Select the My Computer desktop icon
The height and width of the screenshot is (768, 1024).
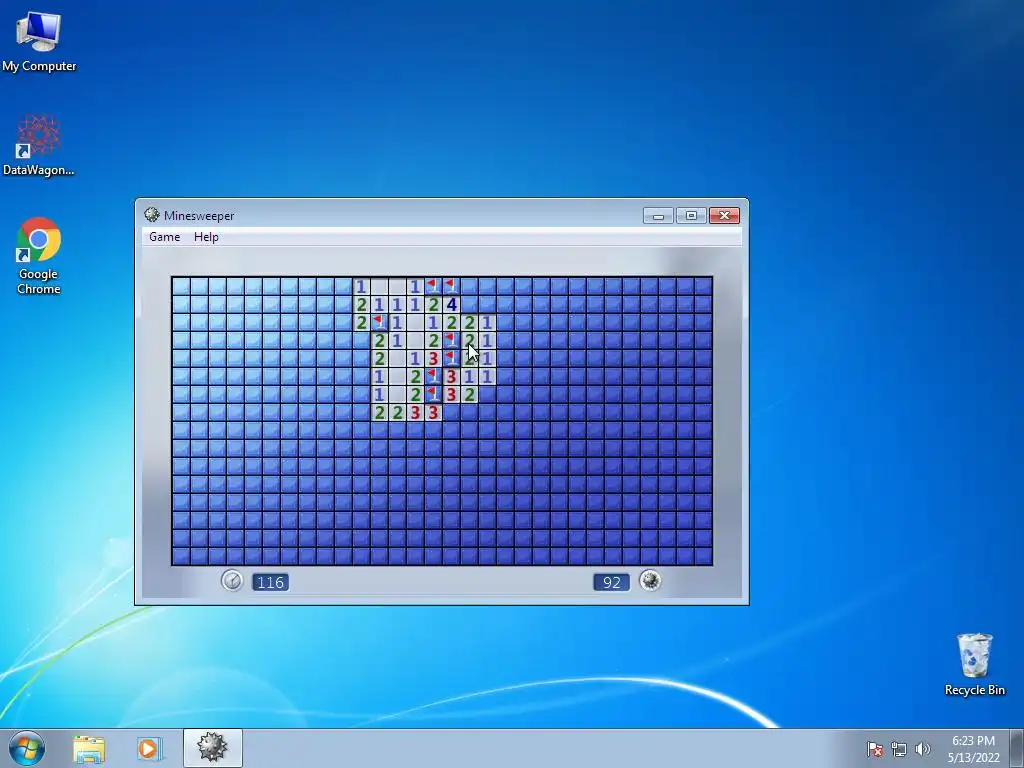click(x=39, y=40)
